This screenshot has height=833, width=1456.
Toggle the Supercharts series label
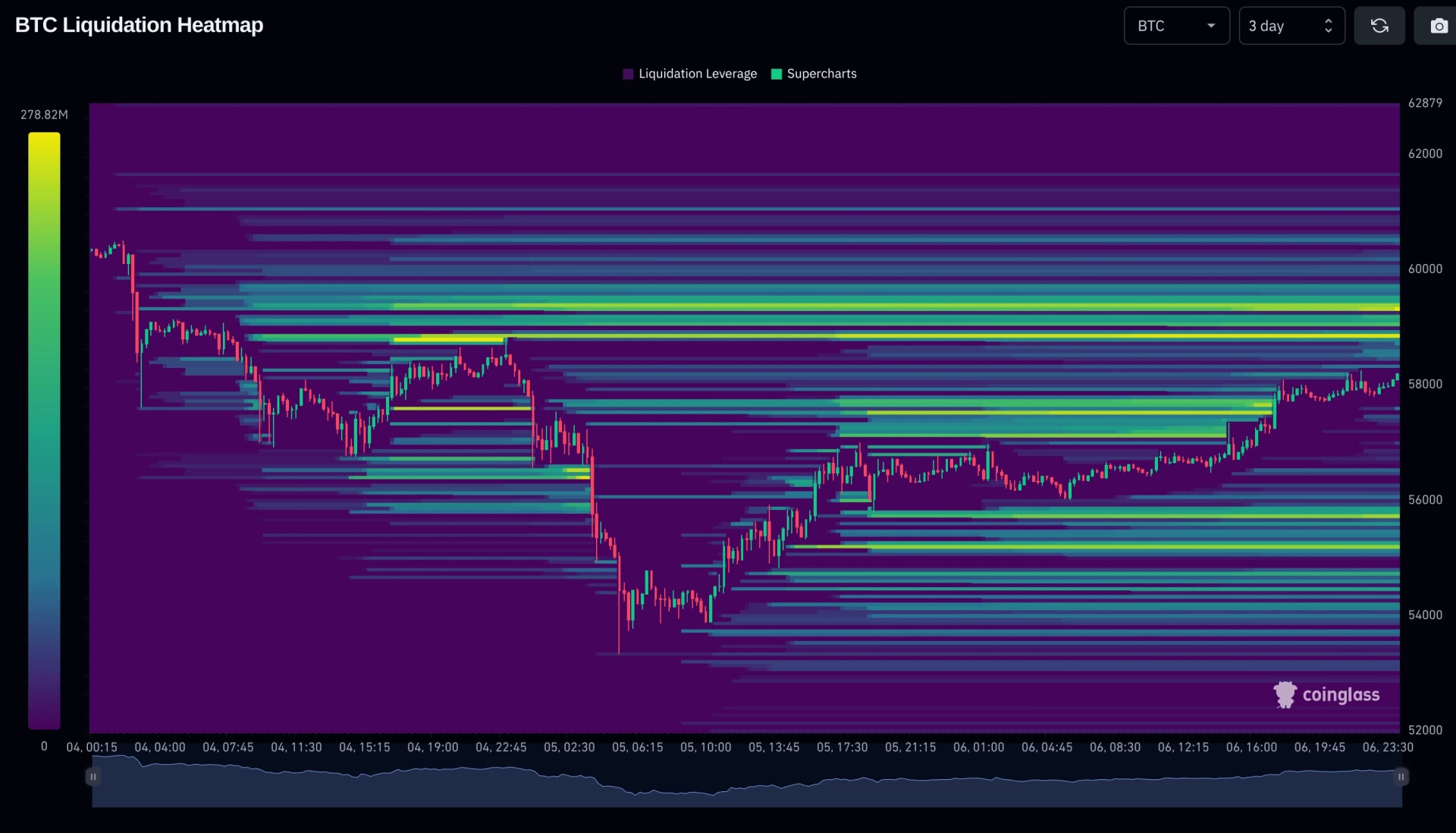822,74
